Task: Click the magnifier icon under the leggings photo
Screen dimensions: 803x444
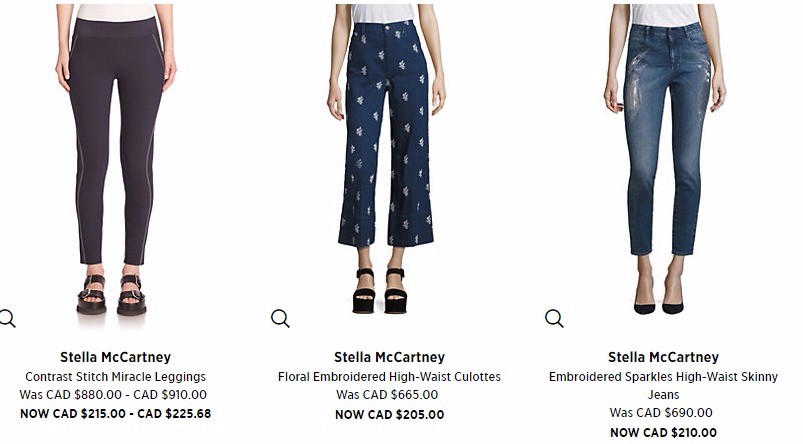Action: tap(7, 319)
